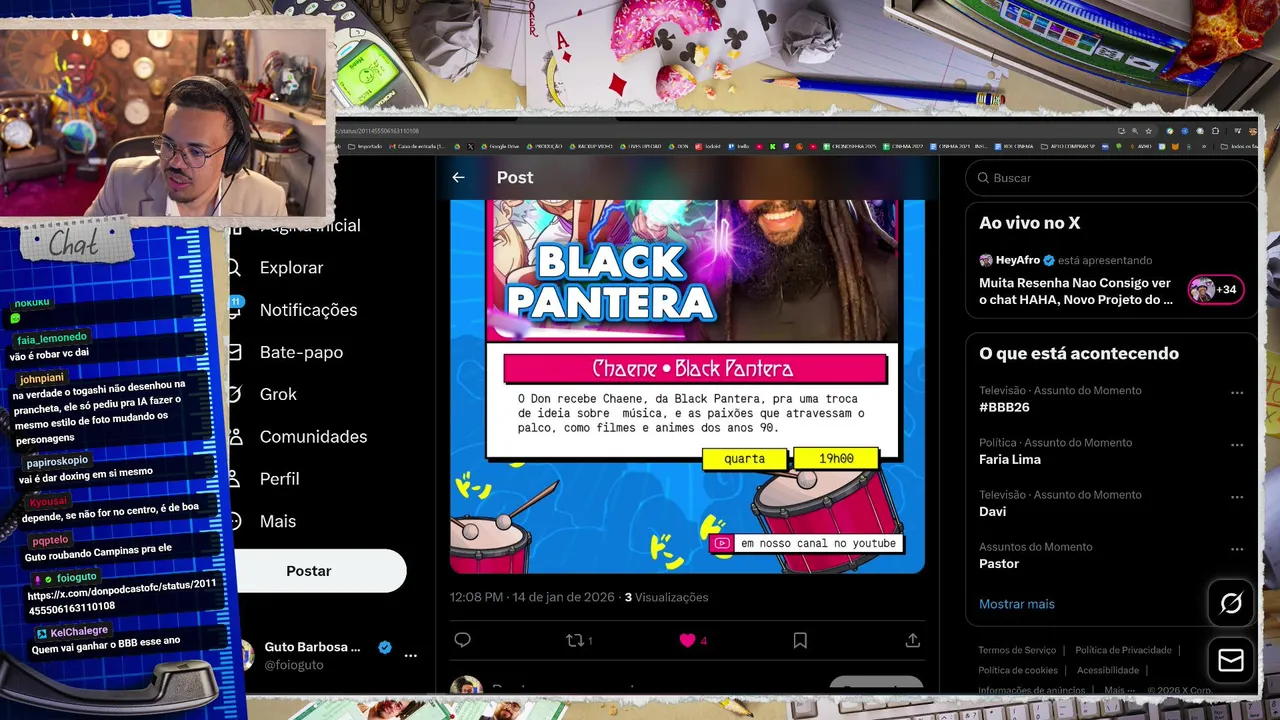Click the +34 listeners avatar bubble

pyautogui.click(x=1215, y=290)
